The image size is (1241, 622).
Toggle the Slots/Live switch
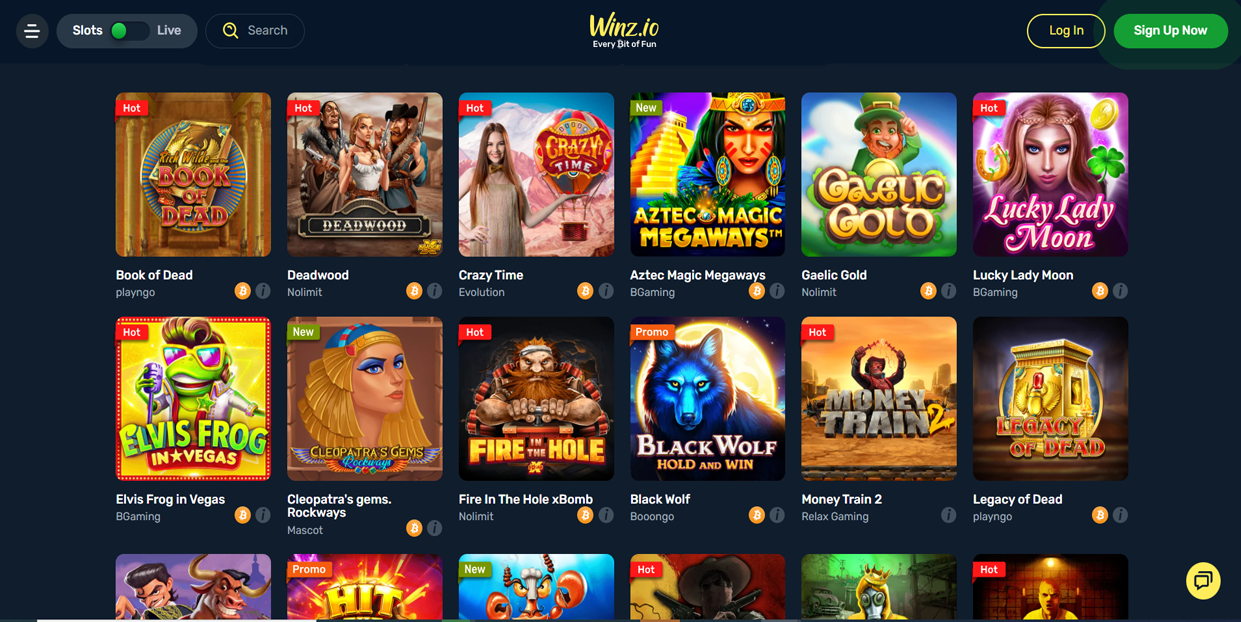pos(127,31)
